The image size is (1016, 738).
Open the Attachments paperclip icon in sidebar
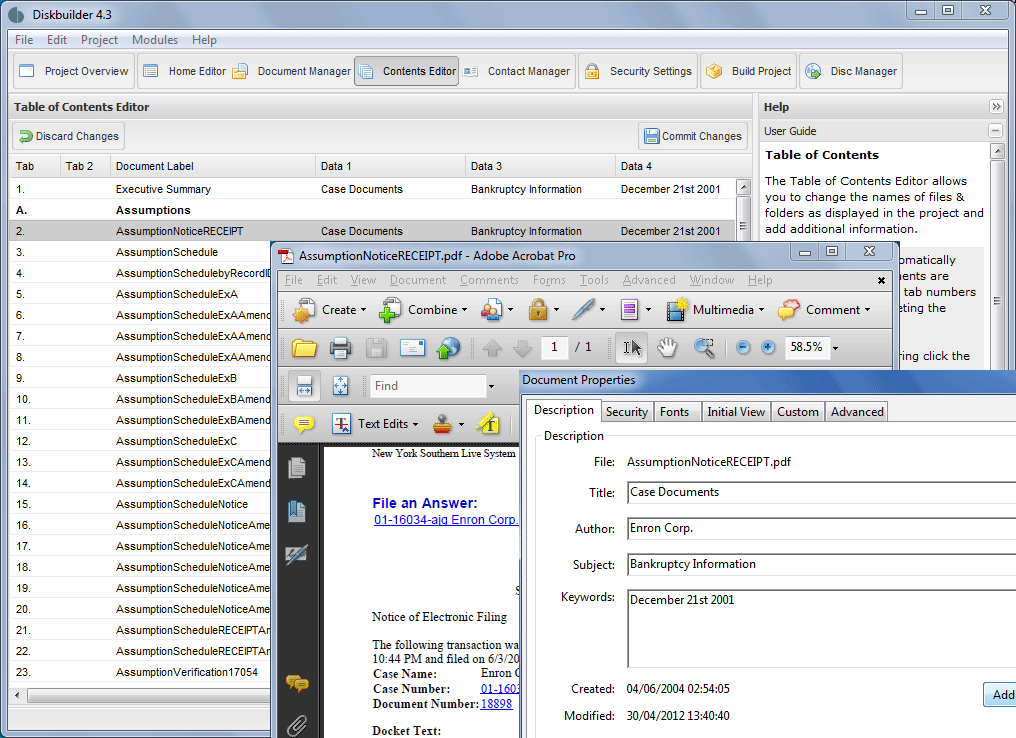coord(297,726)
